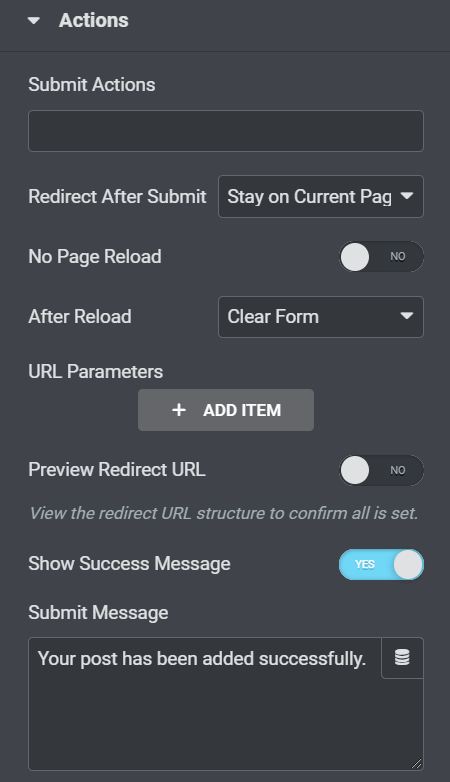Open the After Reload Clear Form dropdown
Image resolution: width=450 pixels, height=782 pixels.
(x=321, y=317)
